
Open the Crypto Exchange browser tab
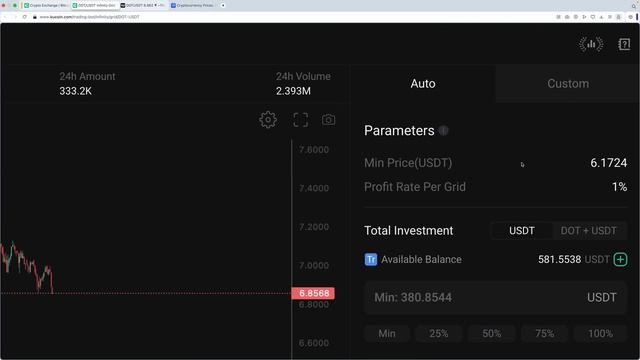(x=46, y=5)
